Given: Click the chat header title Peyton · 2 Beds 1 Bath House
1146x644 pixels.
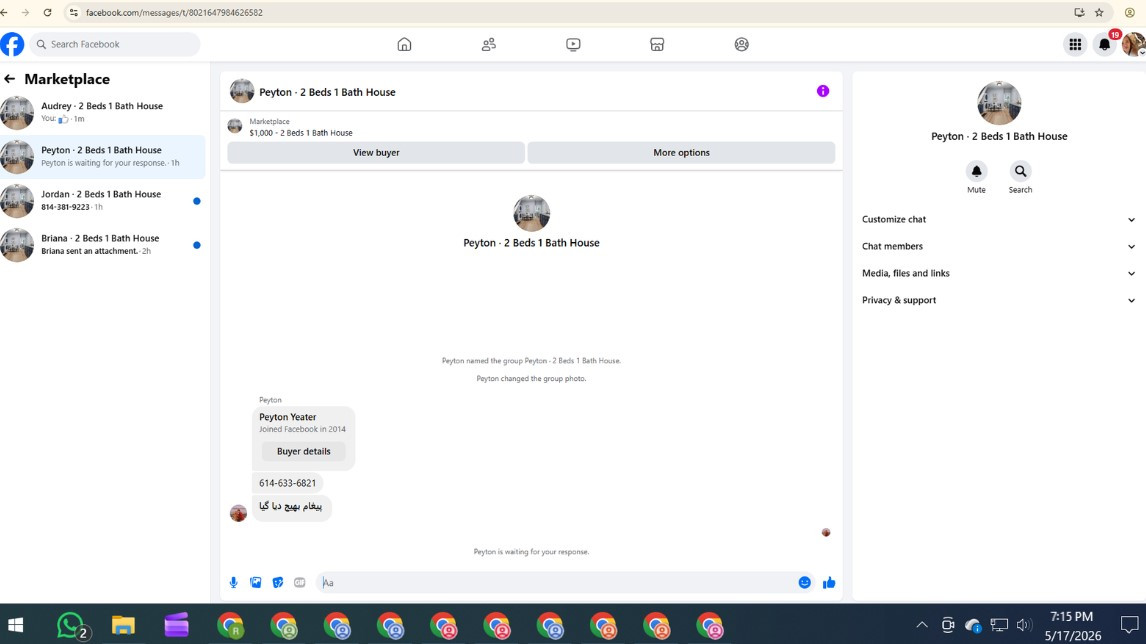Looking at the screenshot, I should click(x=327, y=92).
